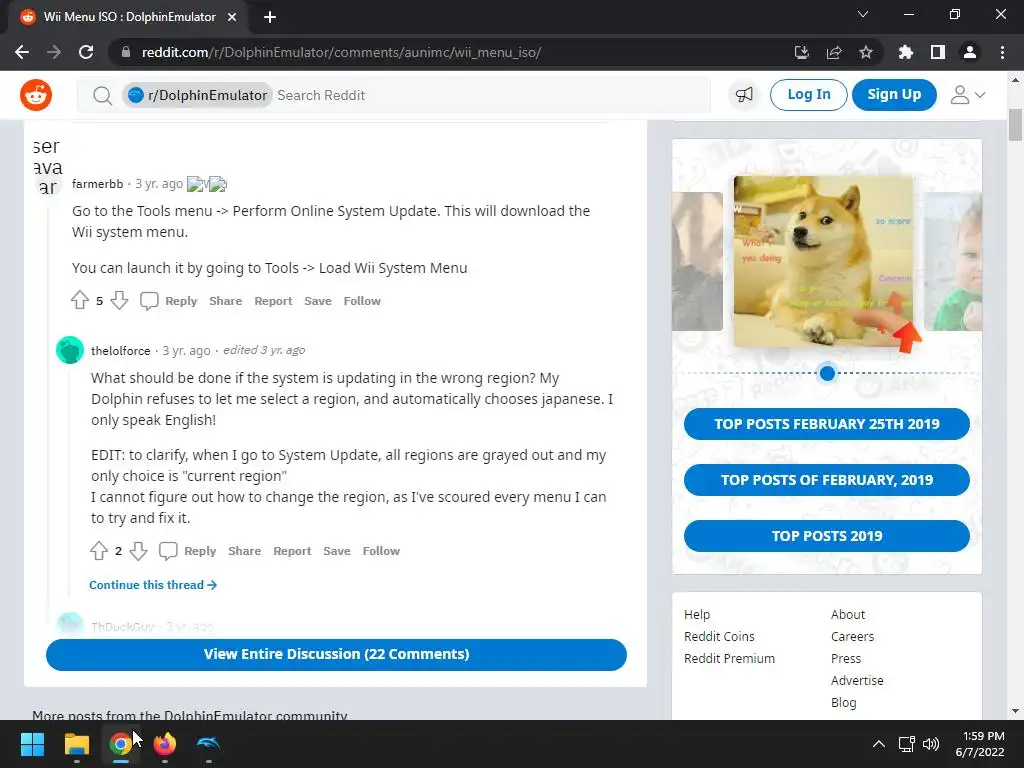1024x768 pixels.
Task: Toggle Chrome side panel icon
Action: click(x=938, y=52)
